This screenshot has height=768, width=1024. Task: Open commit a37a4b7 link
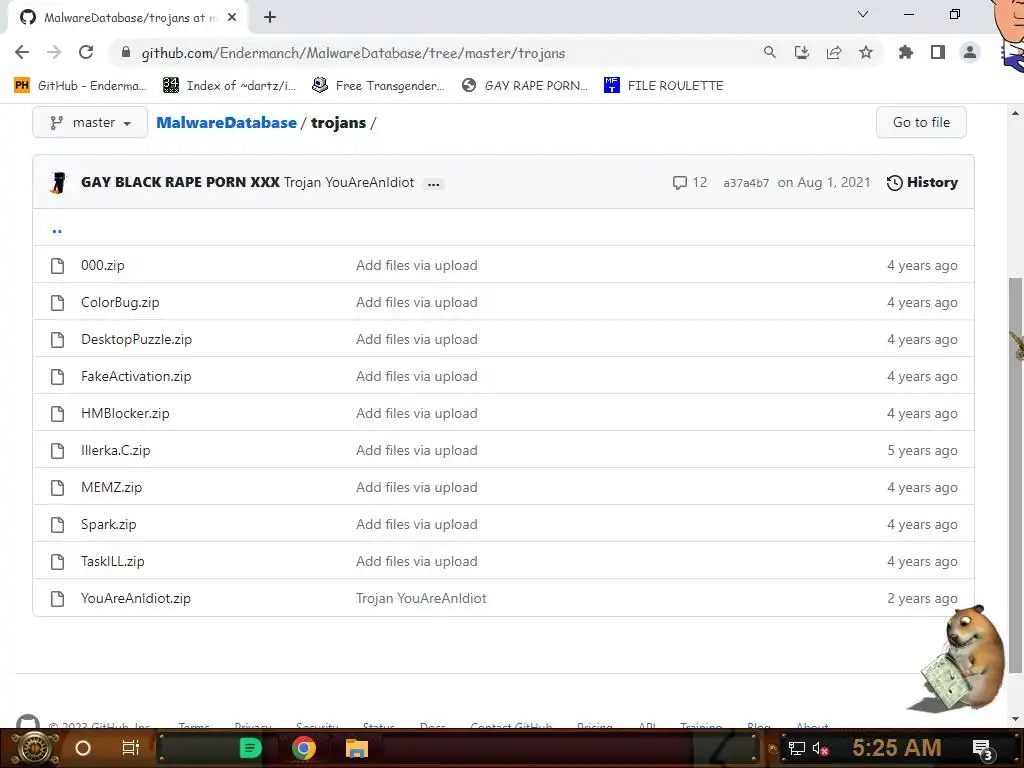point(746,183)
